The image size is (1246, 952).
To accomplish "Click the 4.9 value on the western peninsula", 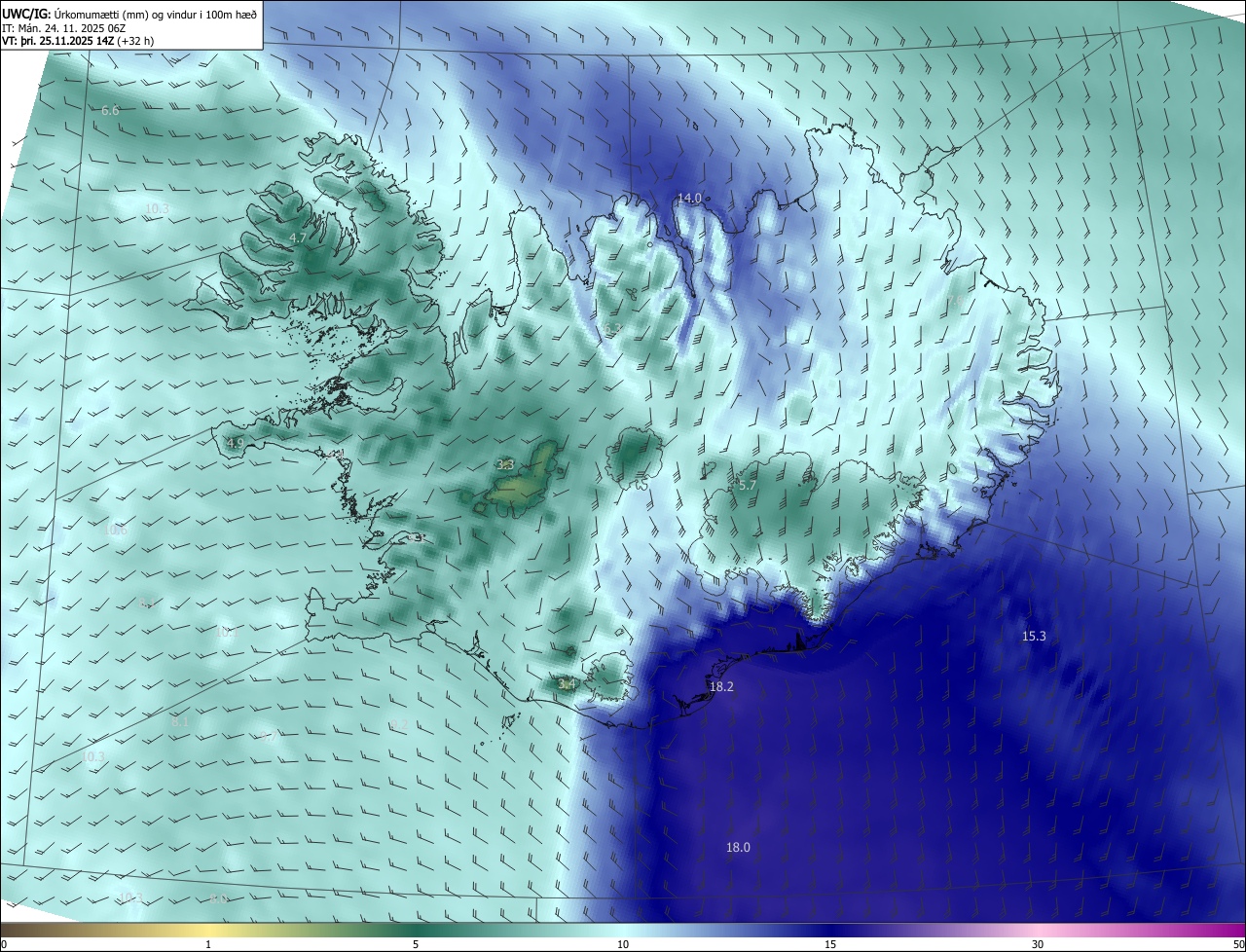I will pos(235,443).
